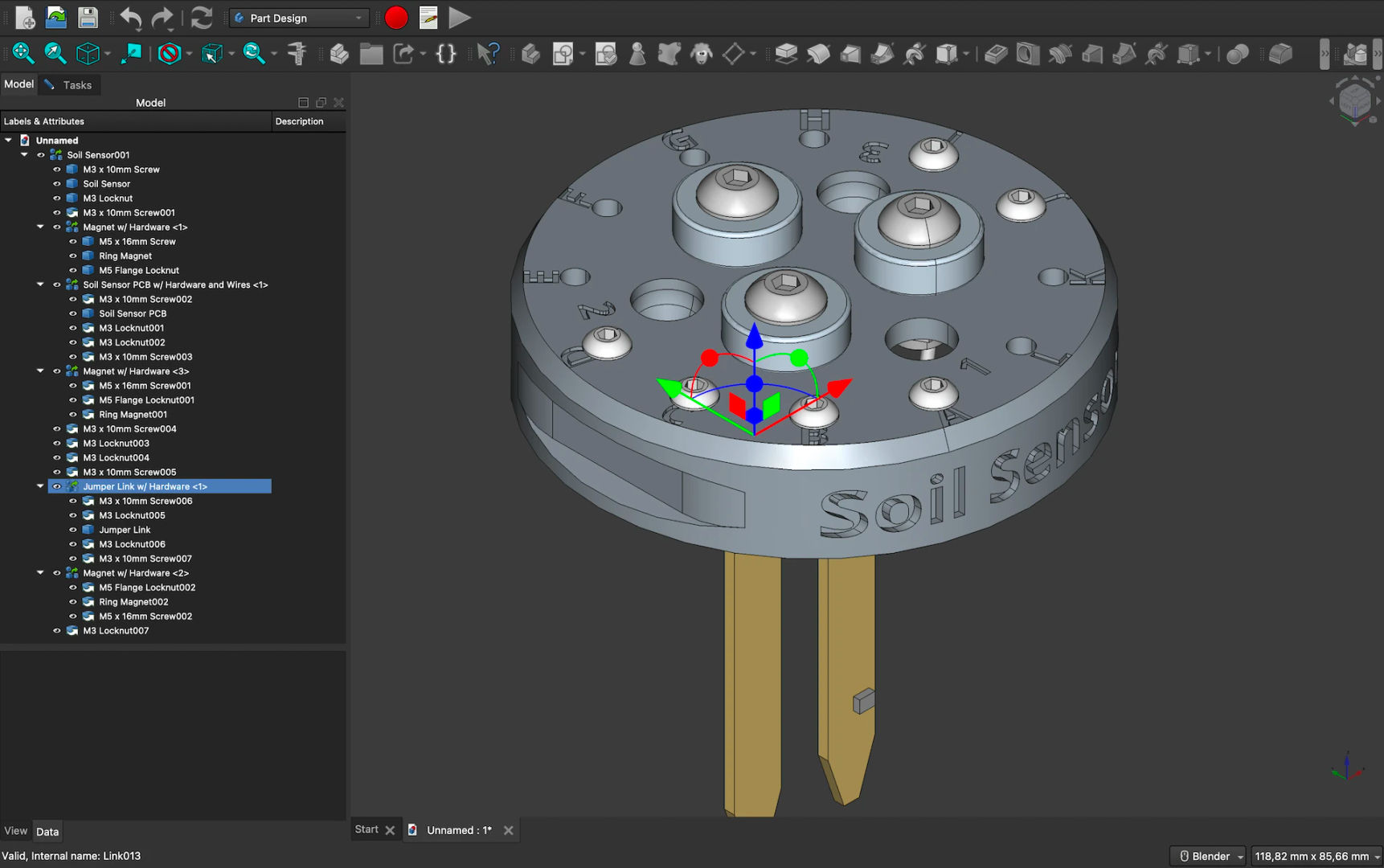
Task: Redo the last action
Action: pyautogui.click(x=162, y=17)
